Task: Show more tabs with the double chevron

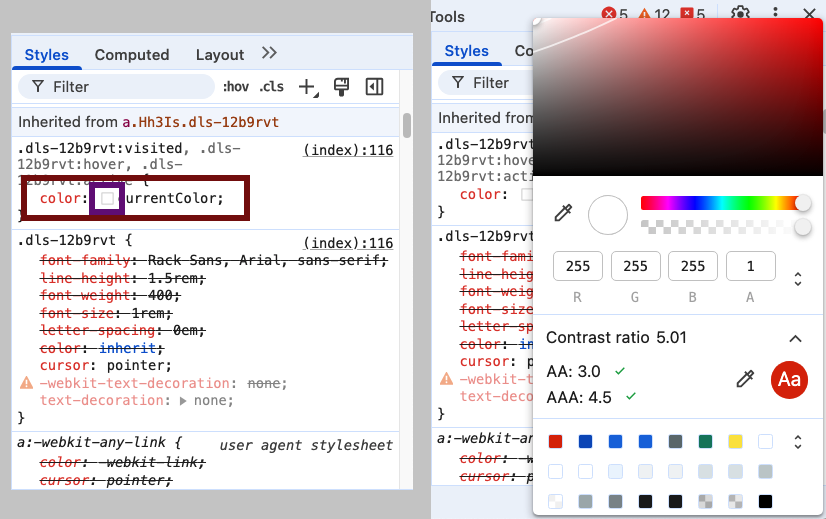Action: pyautogui.click(x=269, y=53)
